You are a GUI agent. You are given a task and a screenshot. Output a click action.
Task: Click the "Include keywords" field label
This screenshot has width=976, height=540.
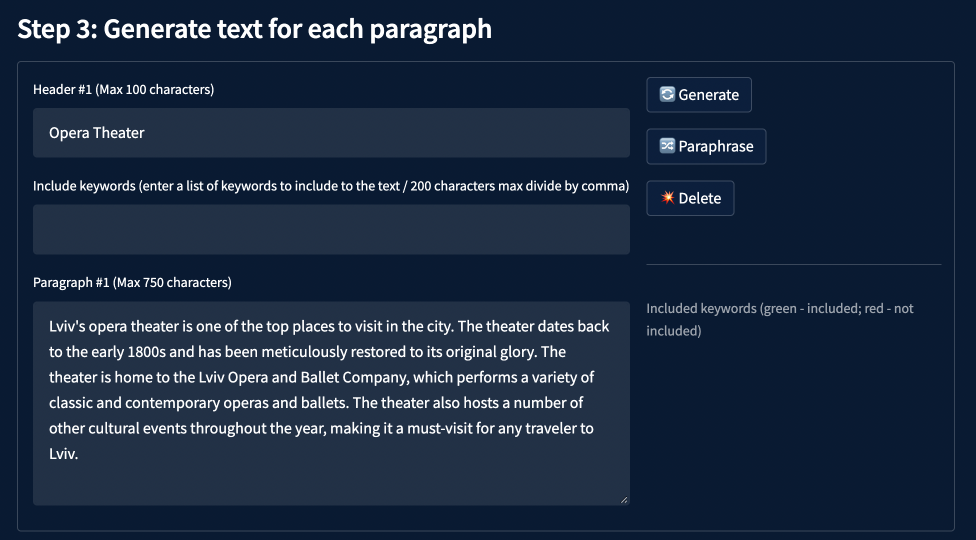point(330,186)
